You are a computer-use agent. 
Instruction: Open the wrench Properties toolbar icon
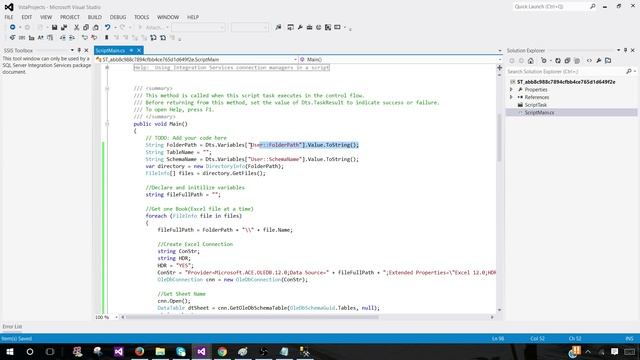pos(300,27)
